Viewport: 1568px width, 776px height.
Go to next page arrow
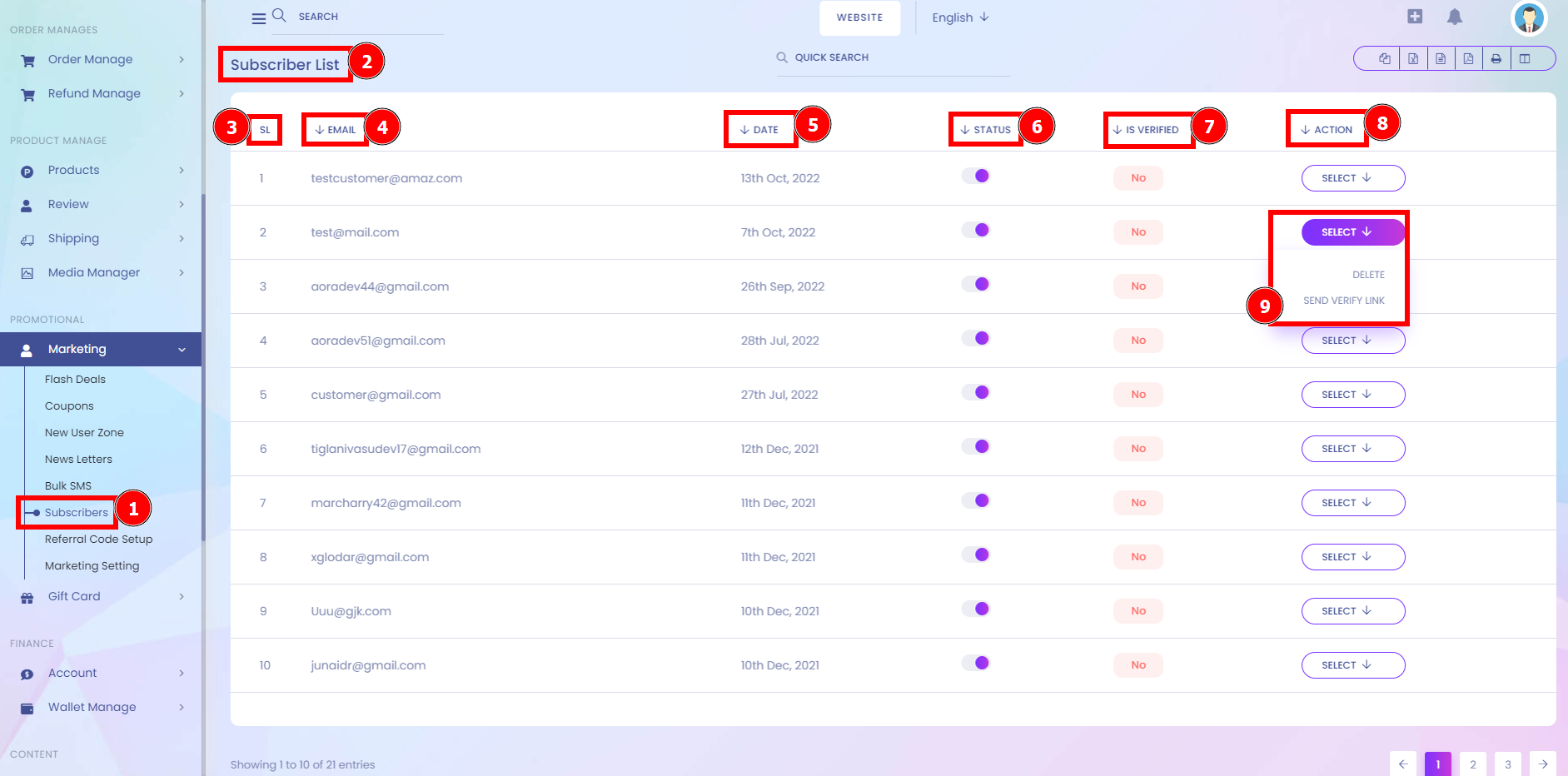(x=1542, y=764)
